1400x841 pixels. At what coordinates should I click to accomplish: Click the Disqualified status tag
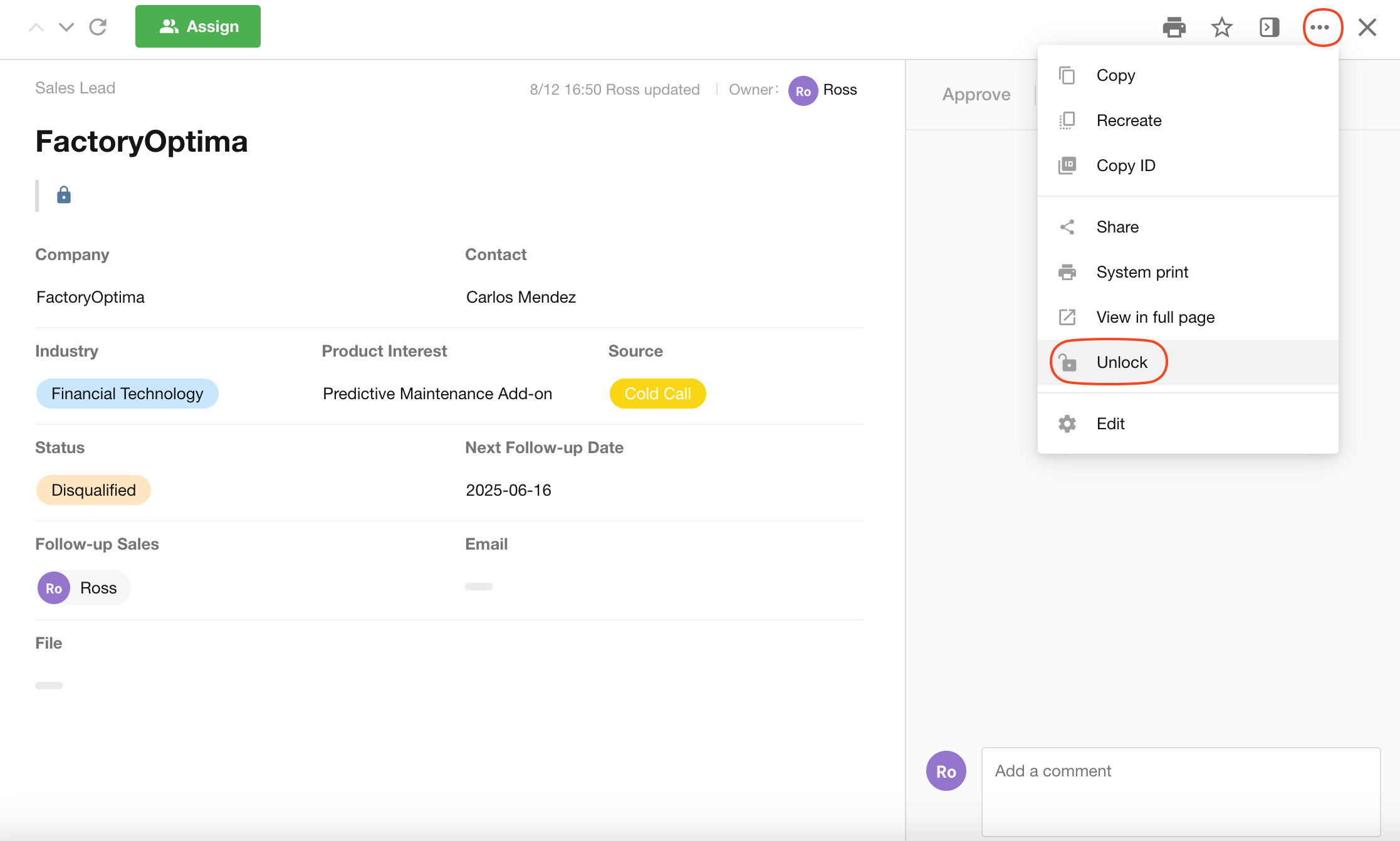[x=93, y=490]
